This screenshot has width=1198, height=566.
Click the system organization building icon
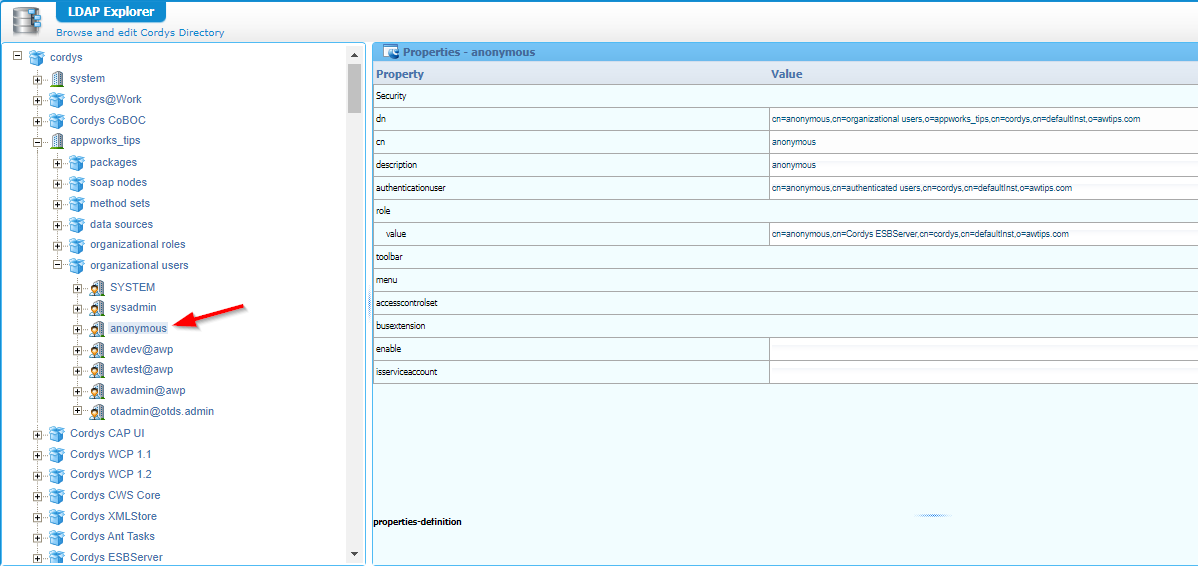pyautogui.click(x=57, y=79)
